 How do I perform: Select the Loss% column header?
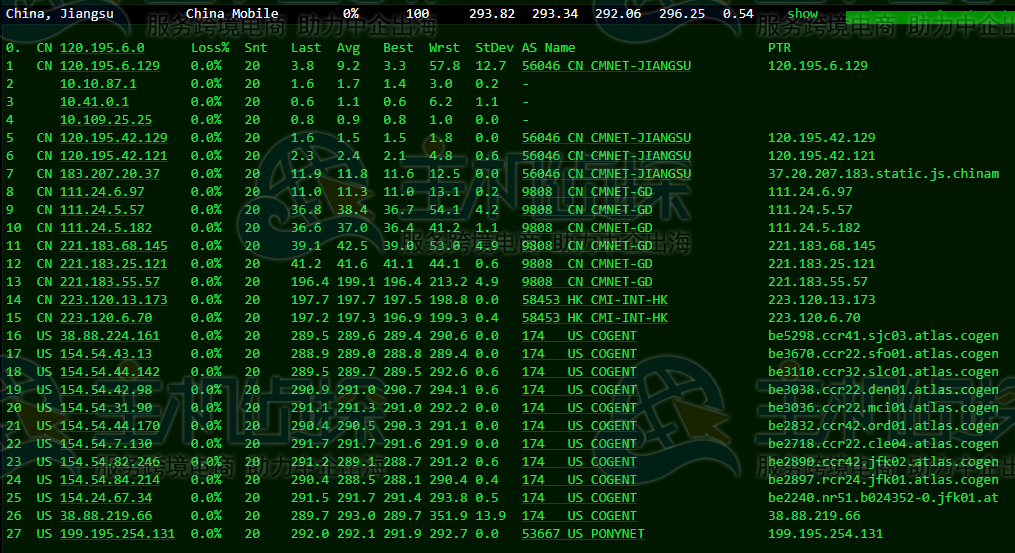[210, 48]
